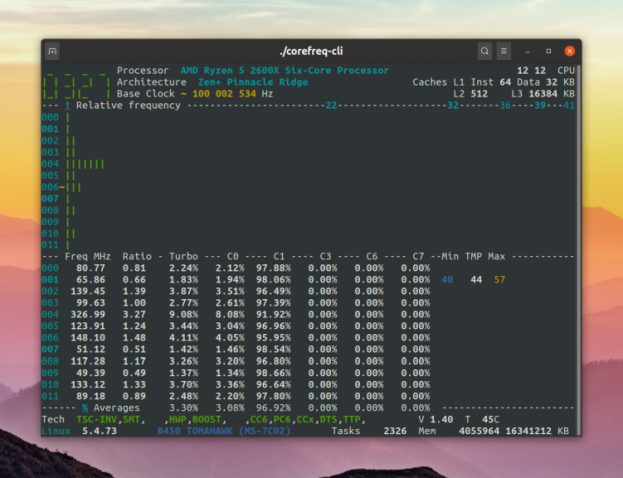Click the new tab icon in title bar
The image size is (623, 478).
pyautogui.click(x=53, y=50)
